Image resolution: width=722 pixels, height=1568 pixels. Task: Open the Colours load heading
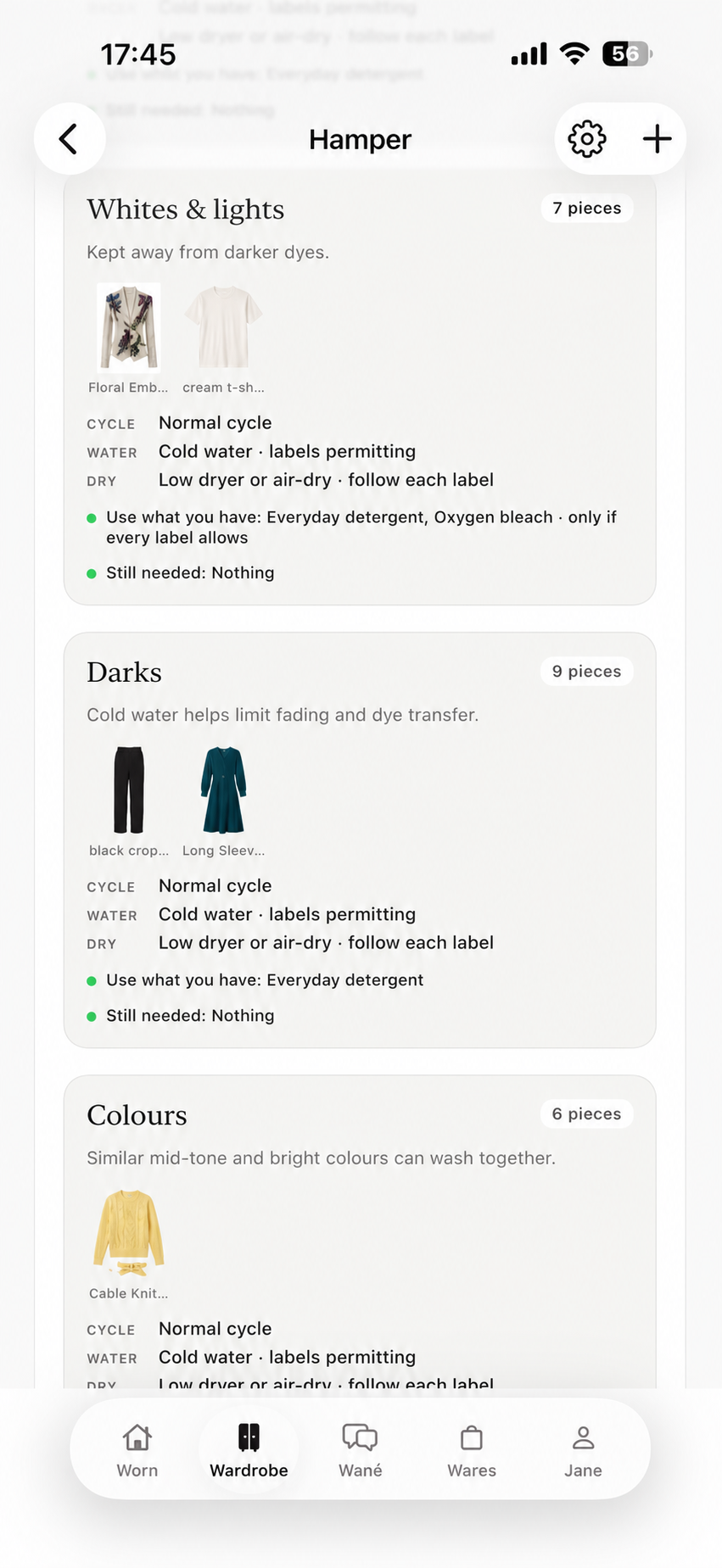click(137, 1115)
